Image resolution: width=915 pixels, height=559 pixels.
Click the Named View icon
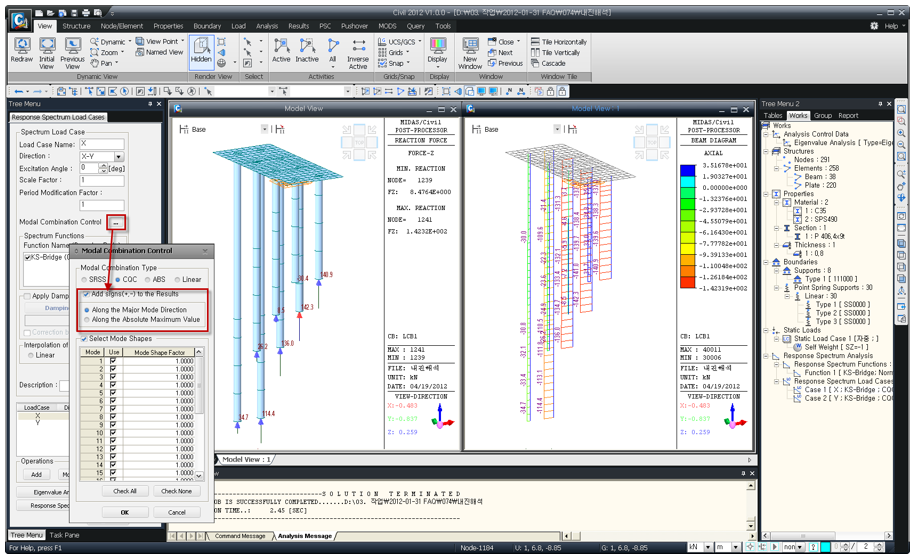click(x=140, y=53)
